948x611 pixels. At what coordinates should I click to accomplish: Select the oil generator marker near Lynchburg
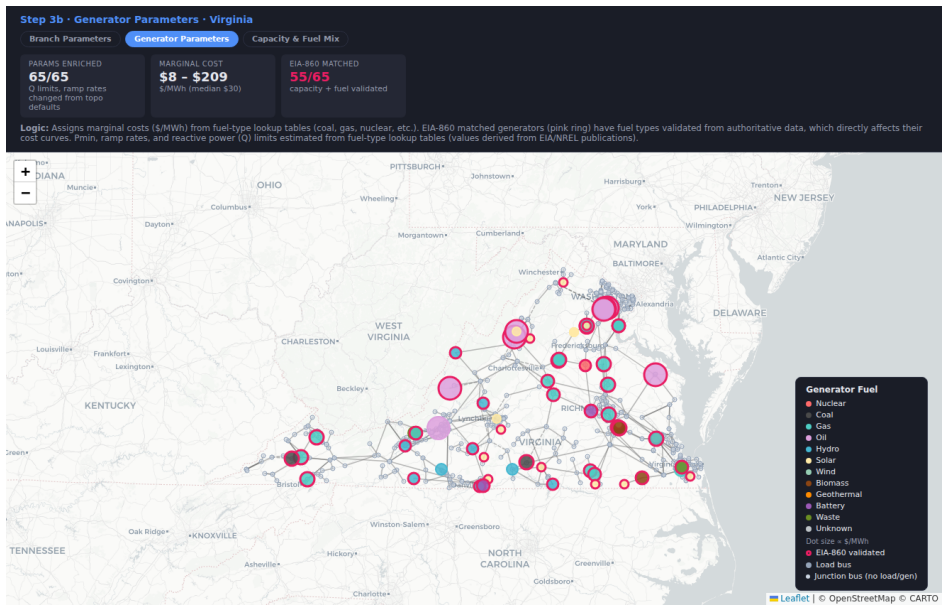pos(438,428)
